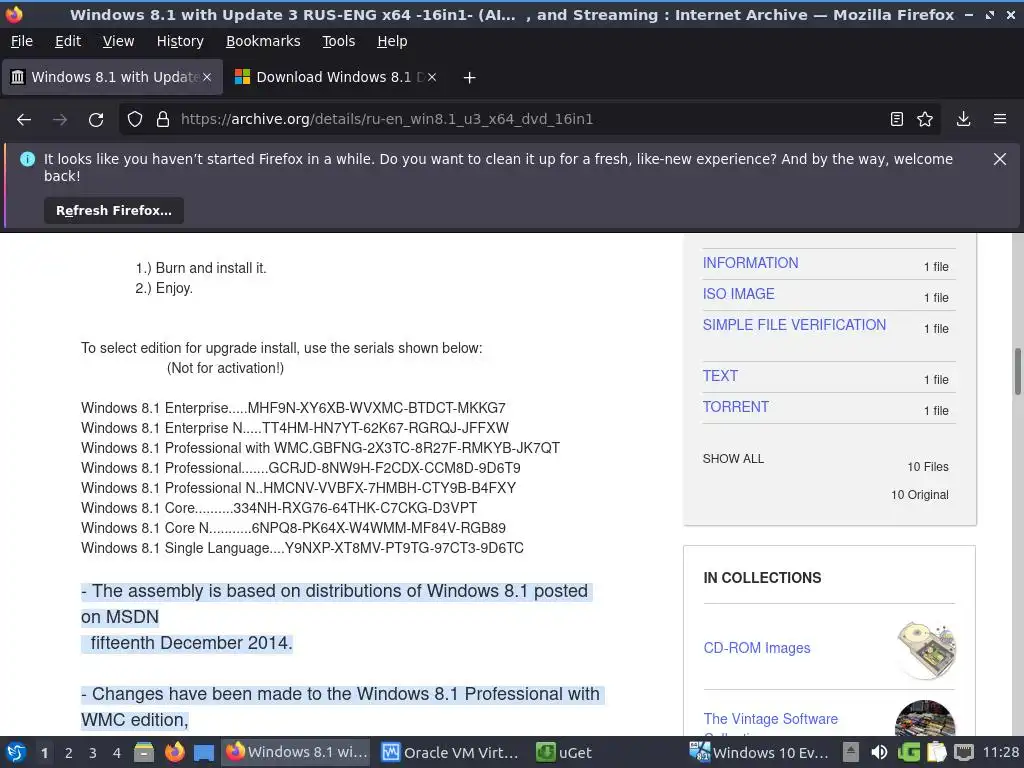Viewport: 1024px width, 768px height.
Task: Go back to the previous page
Action: (24, 120)
